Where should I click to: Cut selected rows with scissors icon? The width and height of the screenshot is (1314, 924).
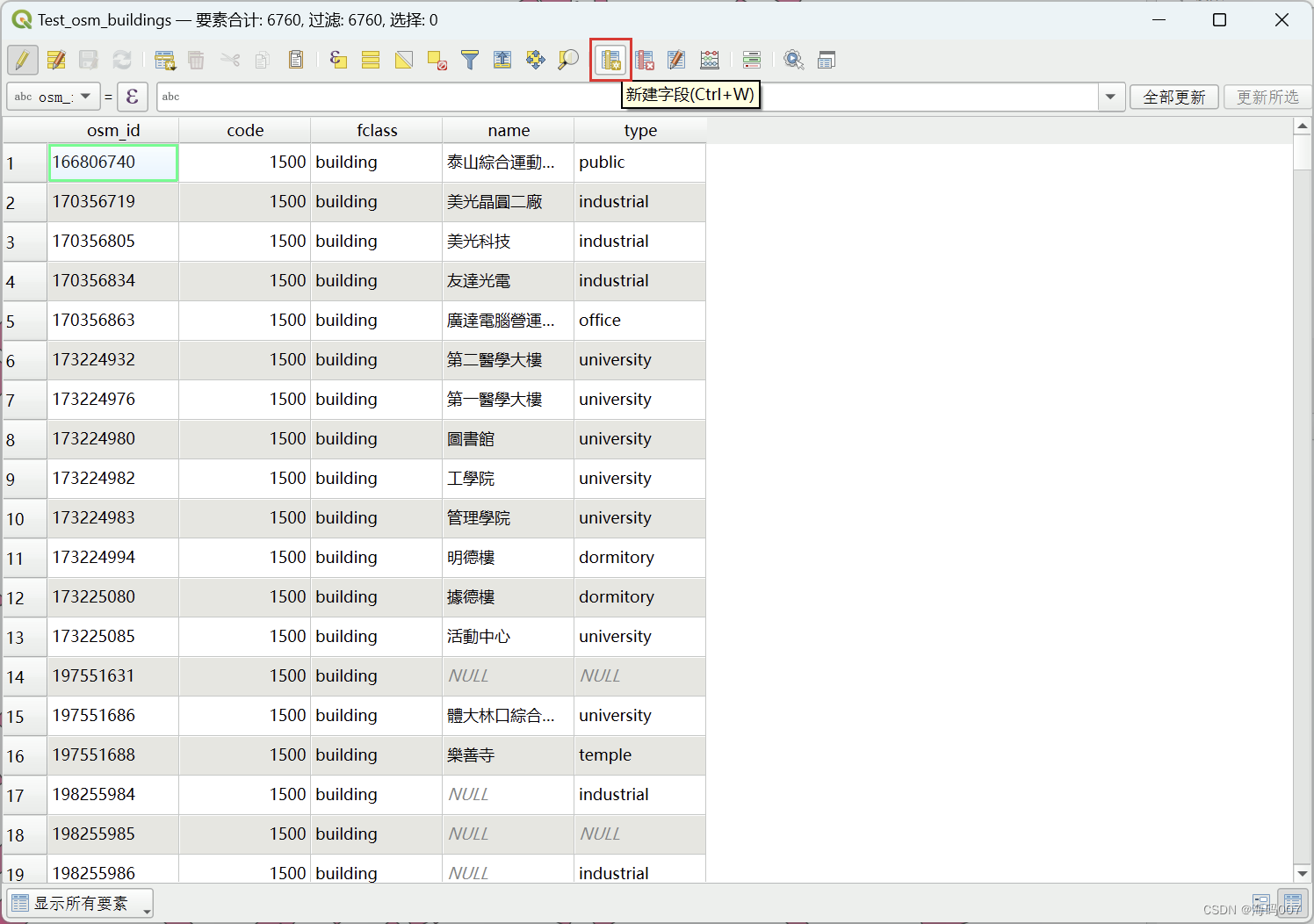[x=230, y=60]
